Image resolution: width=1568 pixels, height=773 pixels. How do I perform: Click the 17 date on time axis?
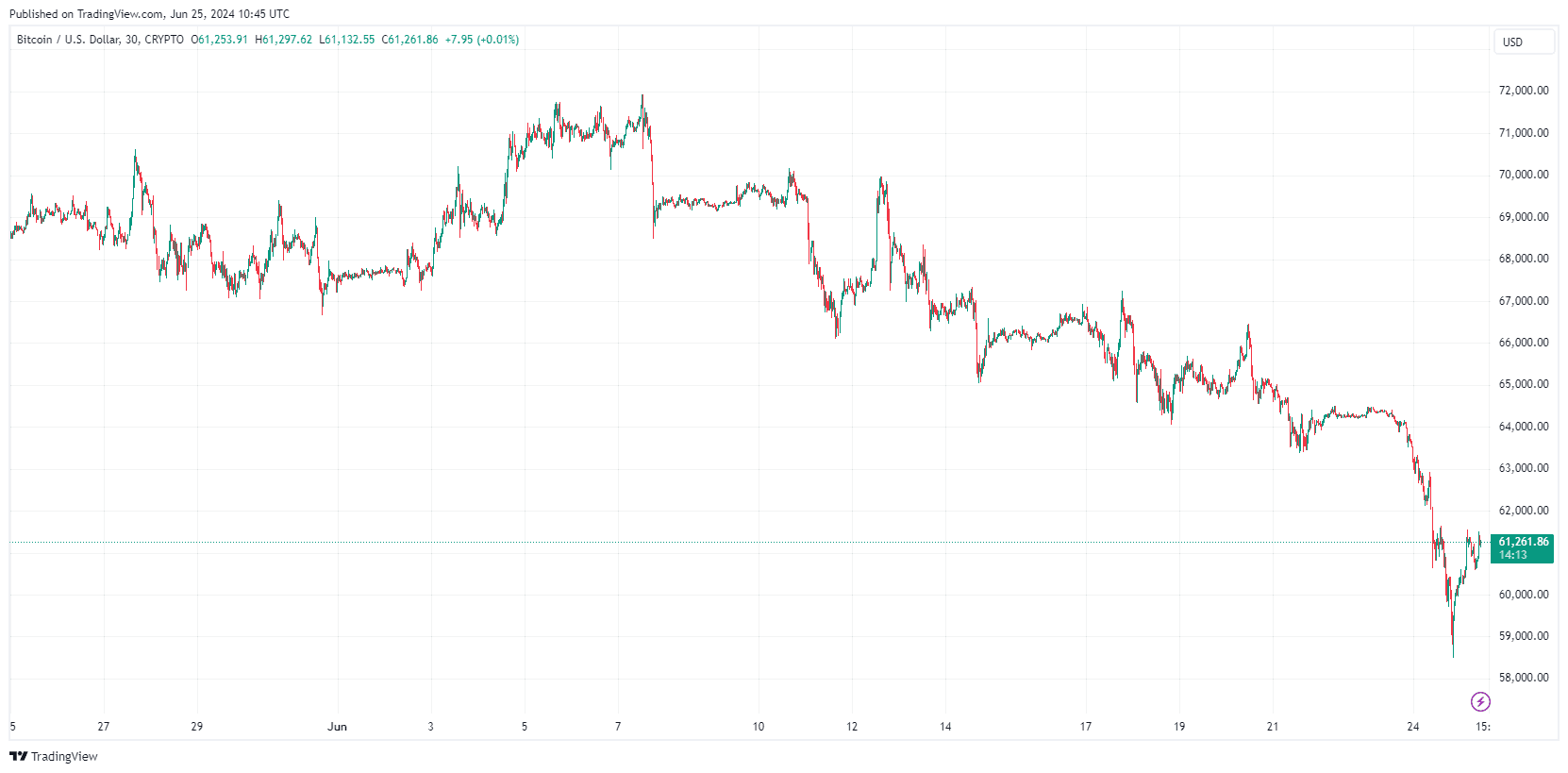pos(1086,727)
